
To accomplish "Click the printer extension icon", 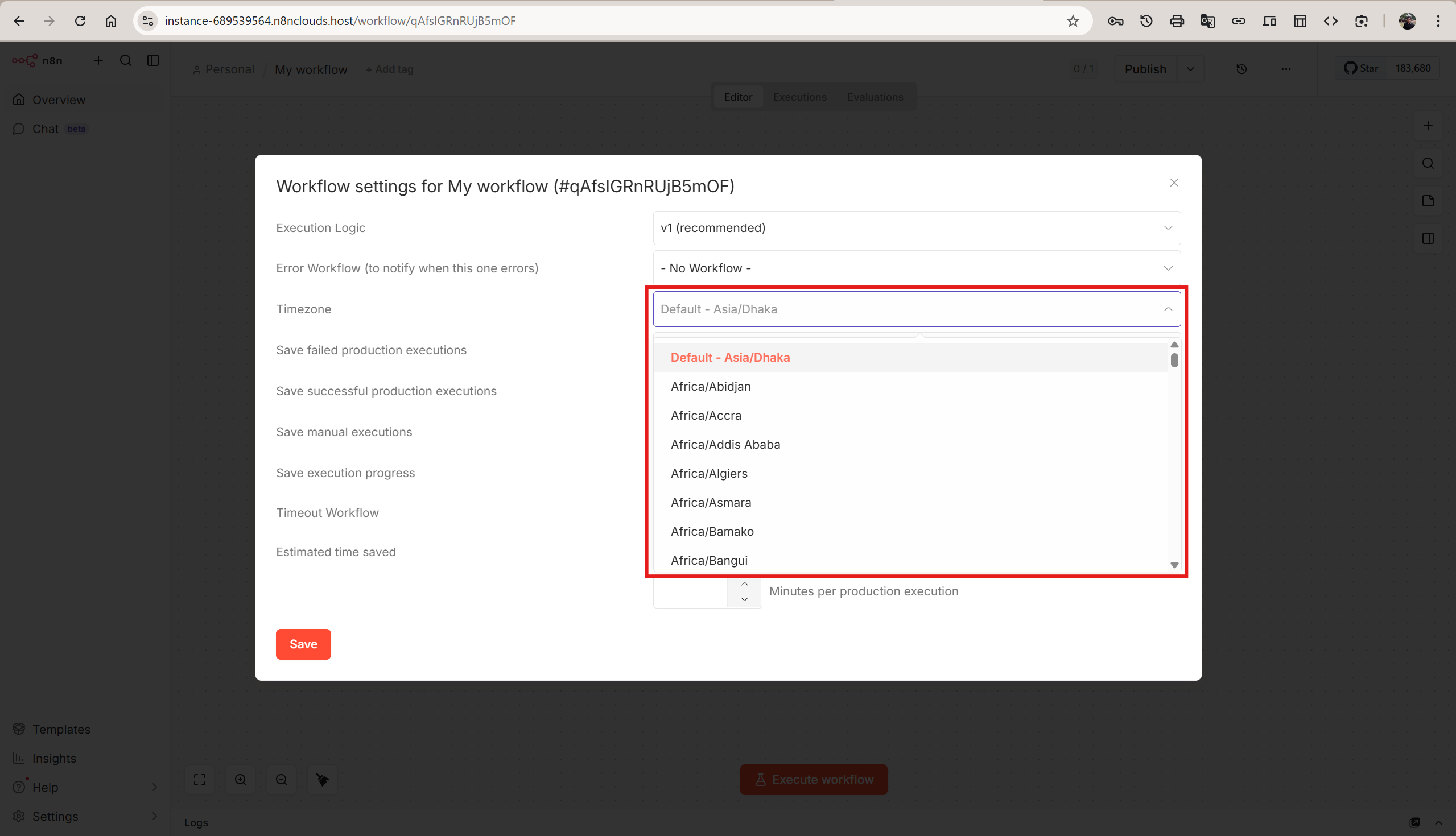I will coord(1177,21).
